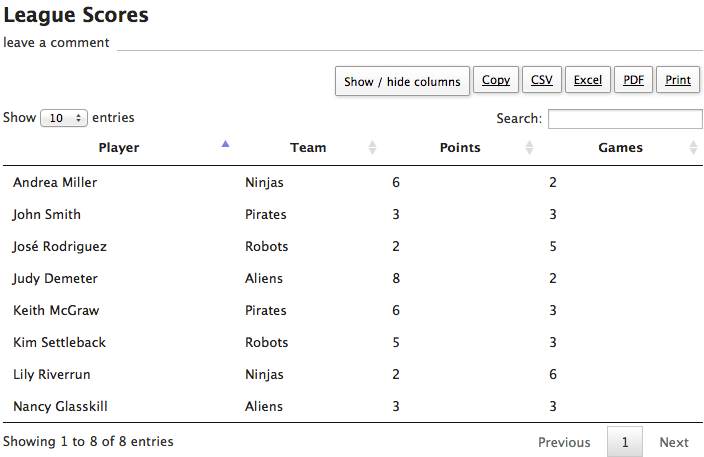Select page 1 in pagination

pos(625,442)
